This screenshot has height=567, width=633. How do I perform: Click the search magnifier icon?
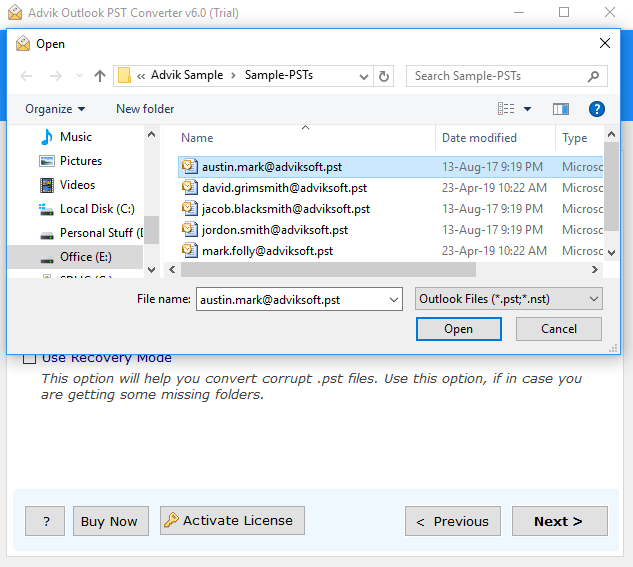593,76
